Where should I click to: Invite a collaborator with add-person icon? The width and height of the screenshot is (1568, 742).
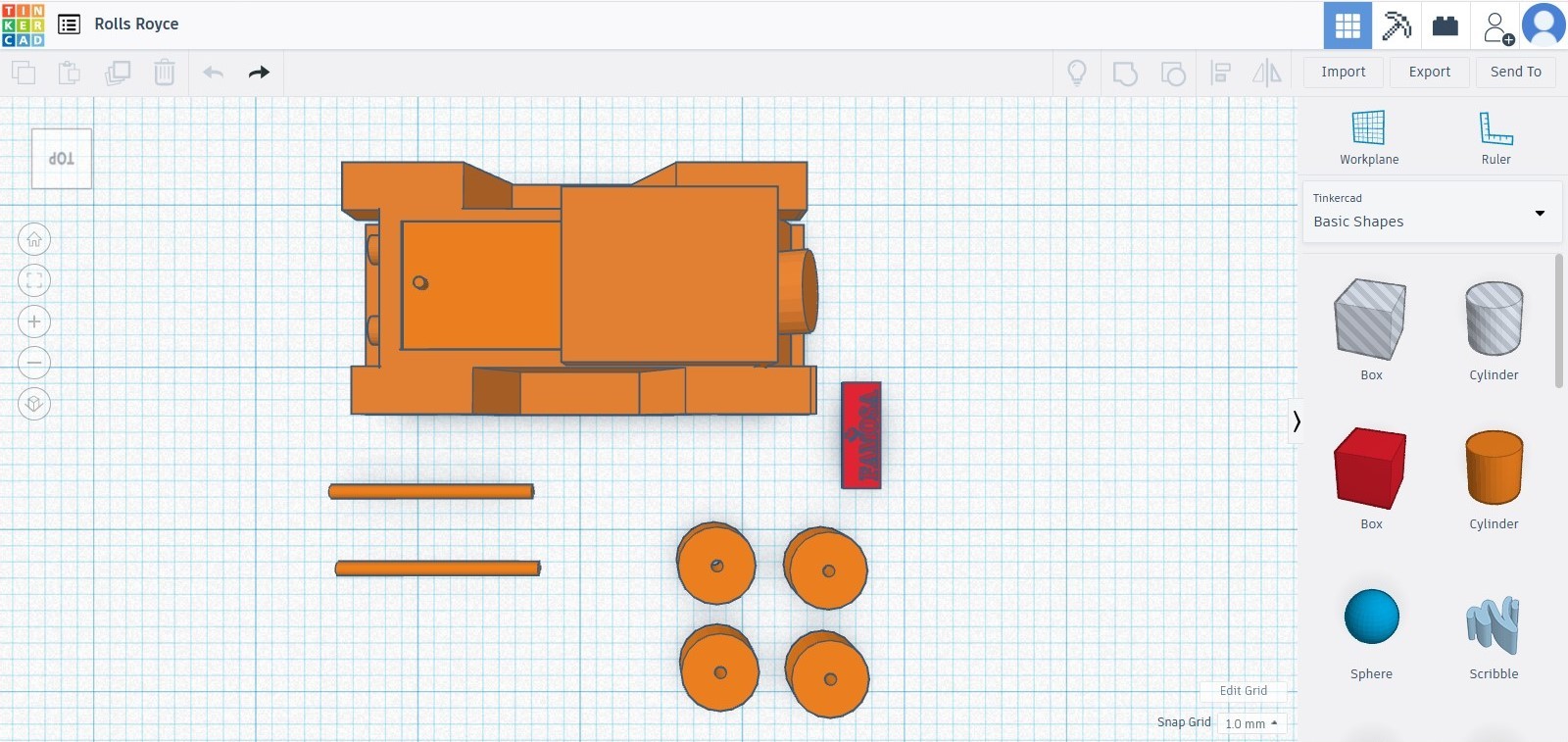[x=1497, y=26]
